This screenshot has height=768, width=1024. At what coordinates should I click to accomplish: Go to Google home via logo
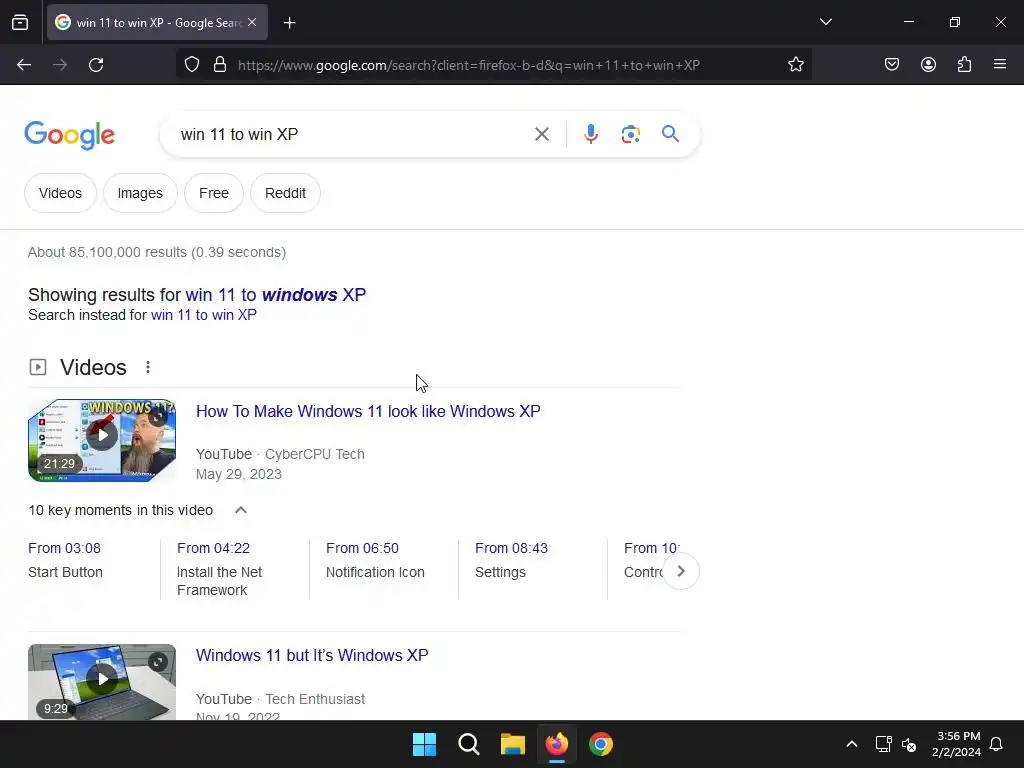[70, 135]
